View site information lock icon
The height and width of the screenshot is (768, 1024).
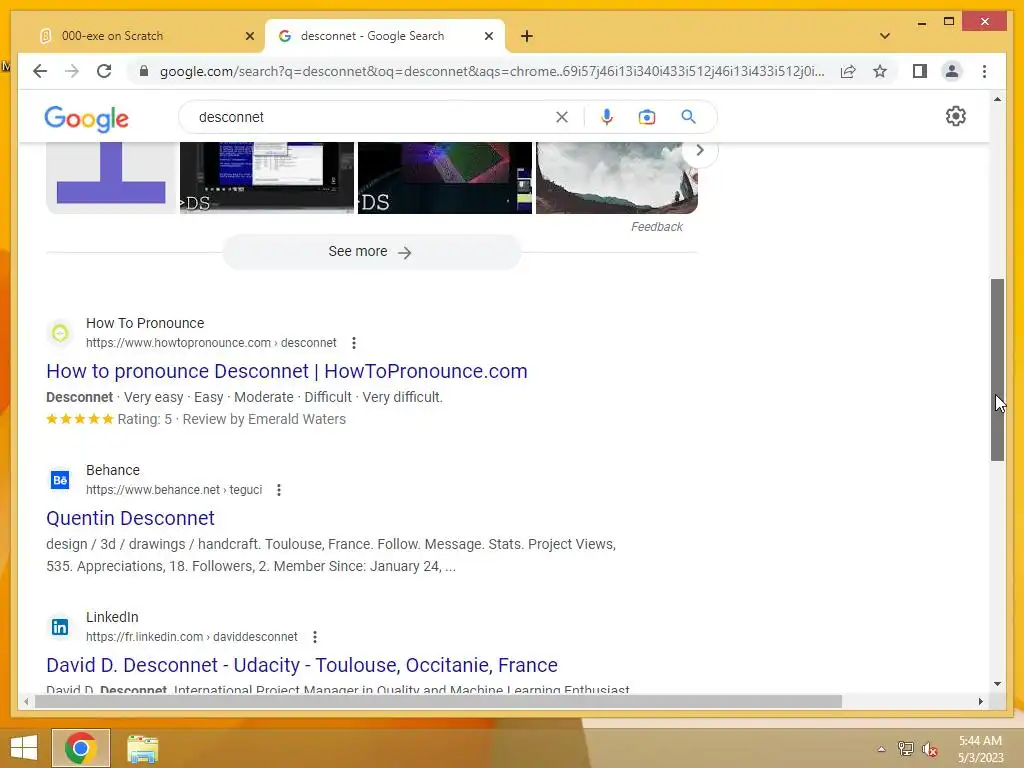tap(144, 71)
